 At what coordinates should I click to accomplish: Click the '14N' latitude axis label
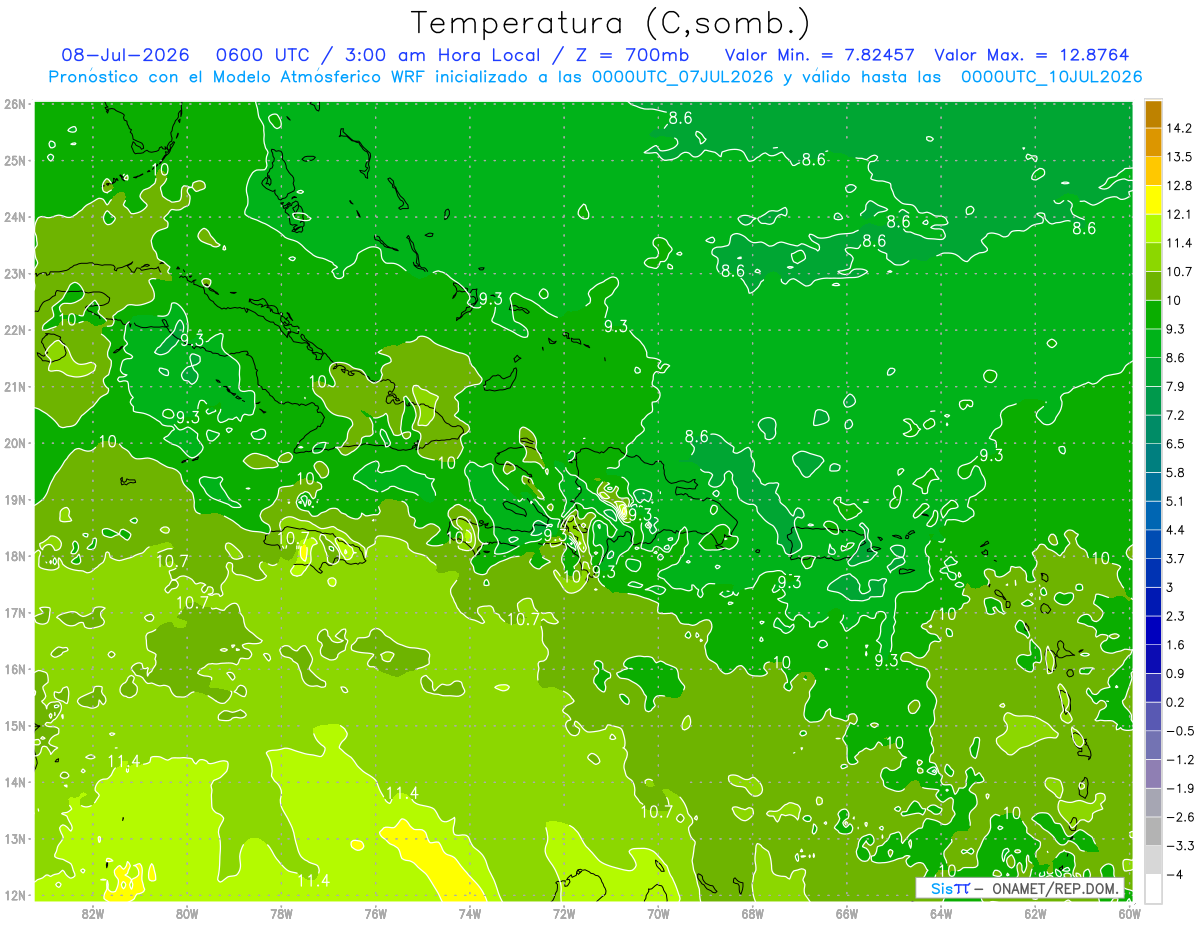[14, 782]
